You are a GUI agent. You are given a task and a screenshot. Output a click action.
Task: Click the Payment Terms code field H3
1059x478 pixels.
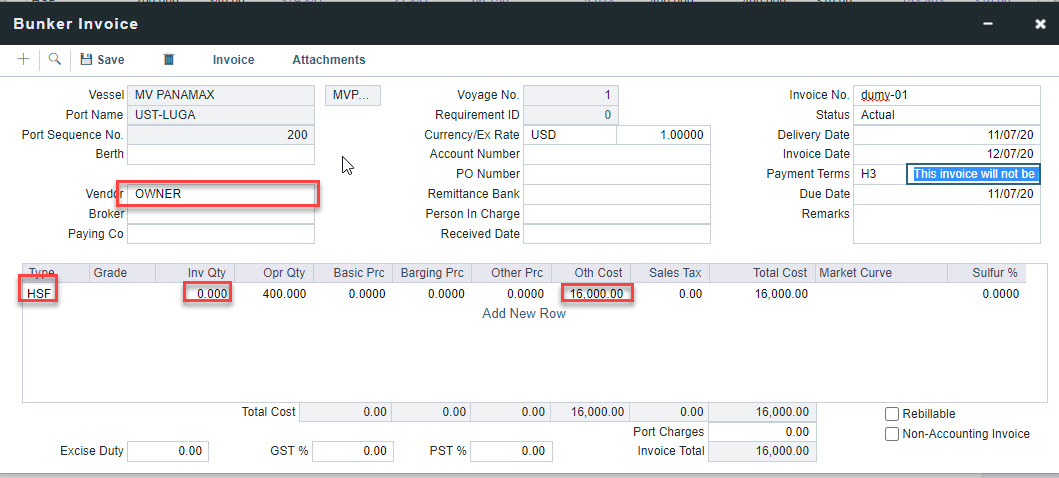pyautogui.click(x=879, y=174)
